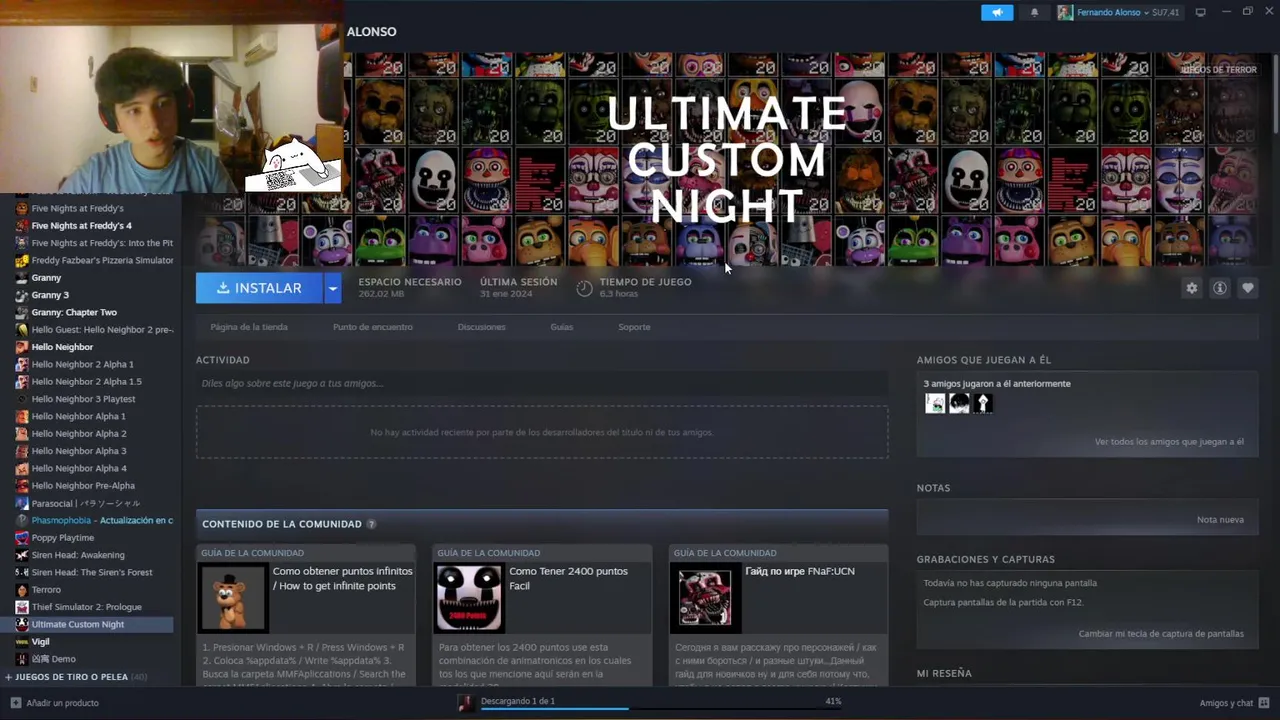The height and width of the screenshot is (720, 1280).
Task: Open the Guías tab
Action: [562, 327]
